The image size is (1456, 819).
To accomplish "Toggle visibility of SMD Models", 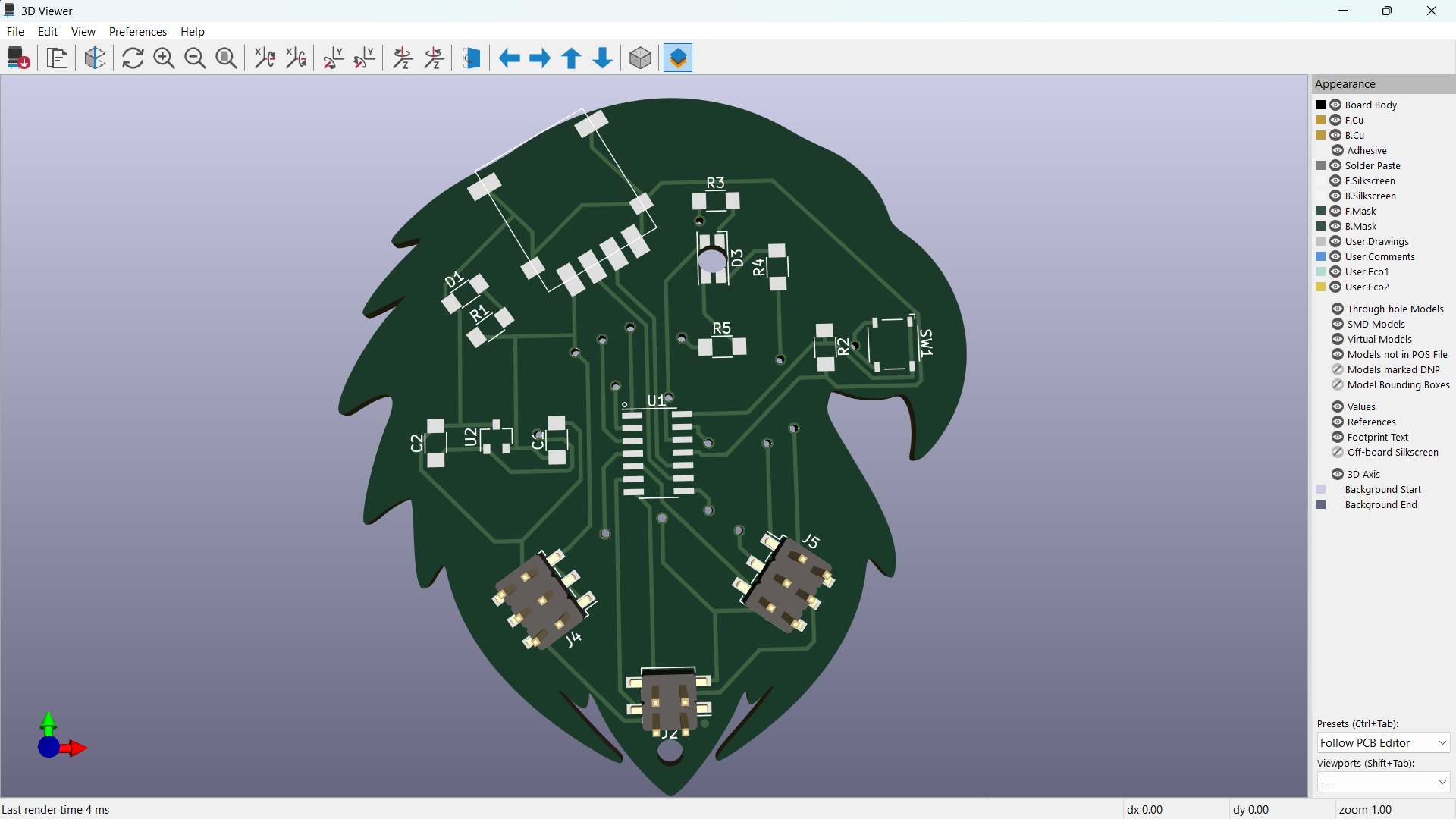I will tap(1338, 324).
